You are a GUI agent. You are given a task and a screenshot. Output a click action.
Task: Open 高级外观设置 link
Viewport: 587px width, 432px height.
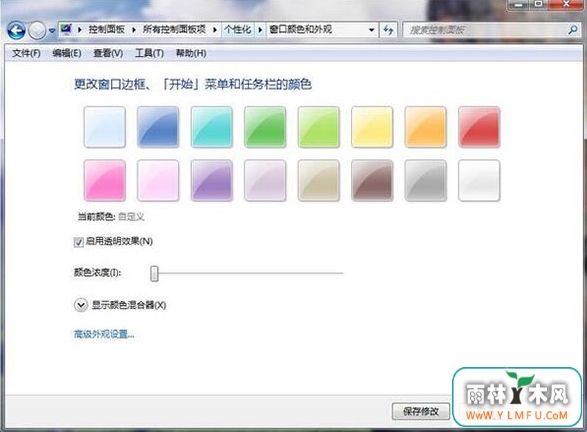104,334
